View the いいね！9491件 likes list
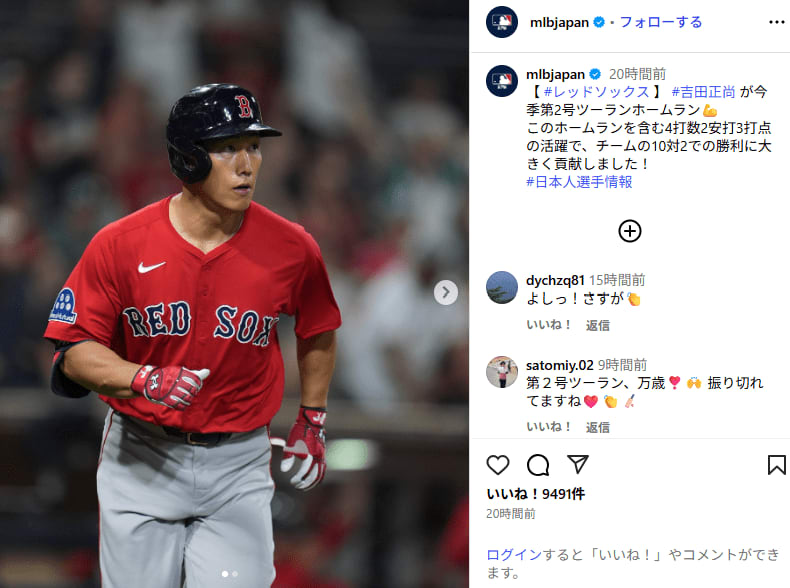Viewport: 790px width, 588px height. click(x=536, y=494)
